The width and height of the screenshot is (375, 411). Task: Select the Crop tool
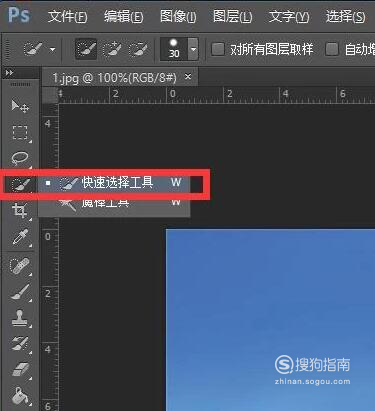(20, 211)
